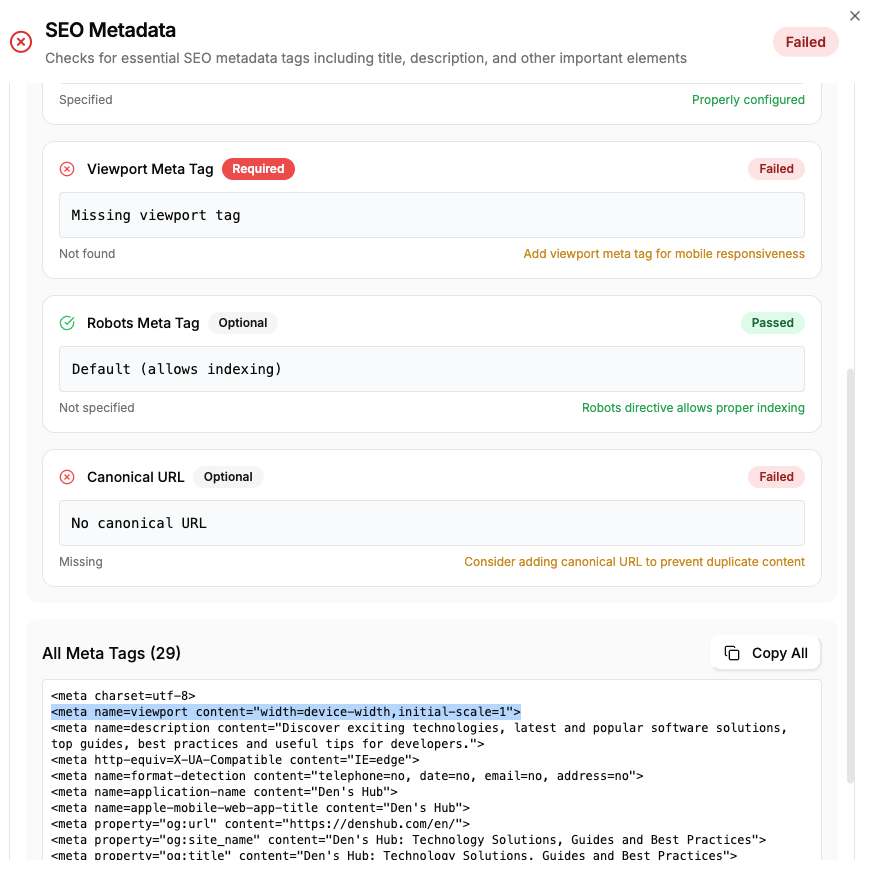Viewport: 872px width, 869px height.
Task: Copy all meta tags with Copy All
Action: coord(765,653)
